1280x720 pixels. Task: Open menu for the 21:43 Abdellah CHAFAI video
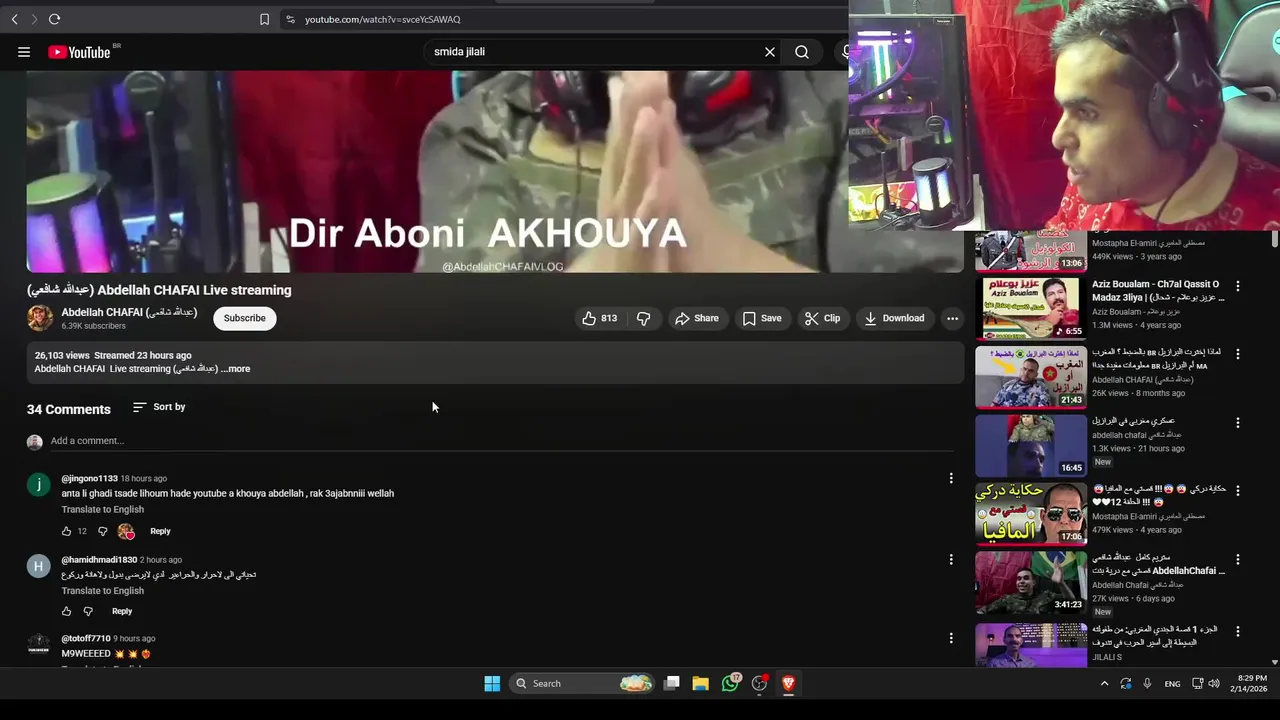coord(1238,354)
